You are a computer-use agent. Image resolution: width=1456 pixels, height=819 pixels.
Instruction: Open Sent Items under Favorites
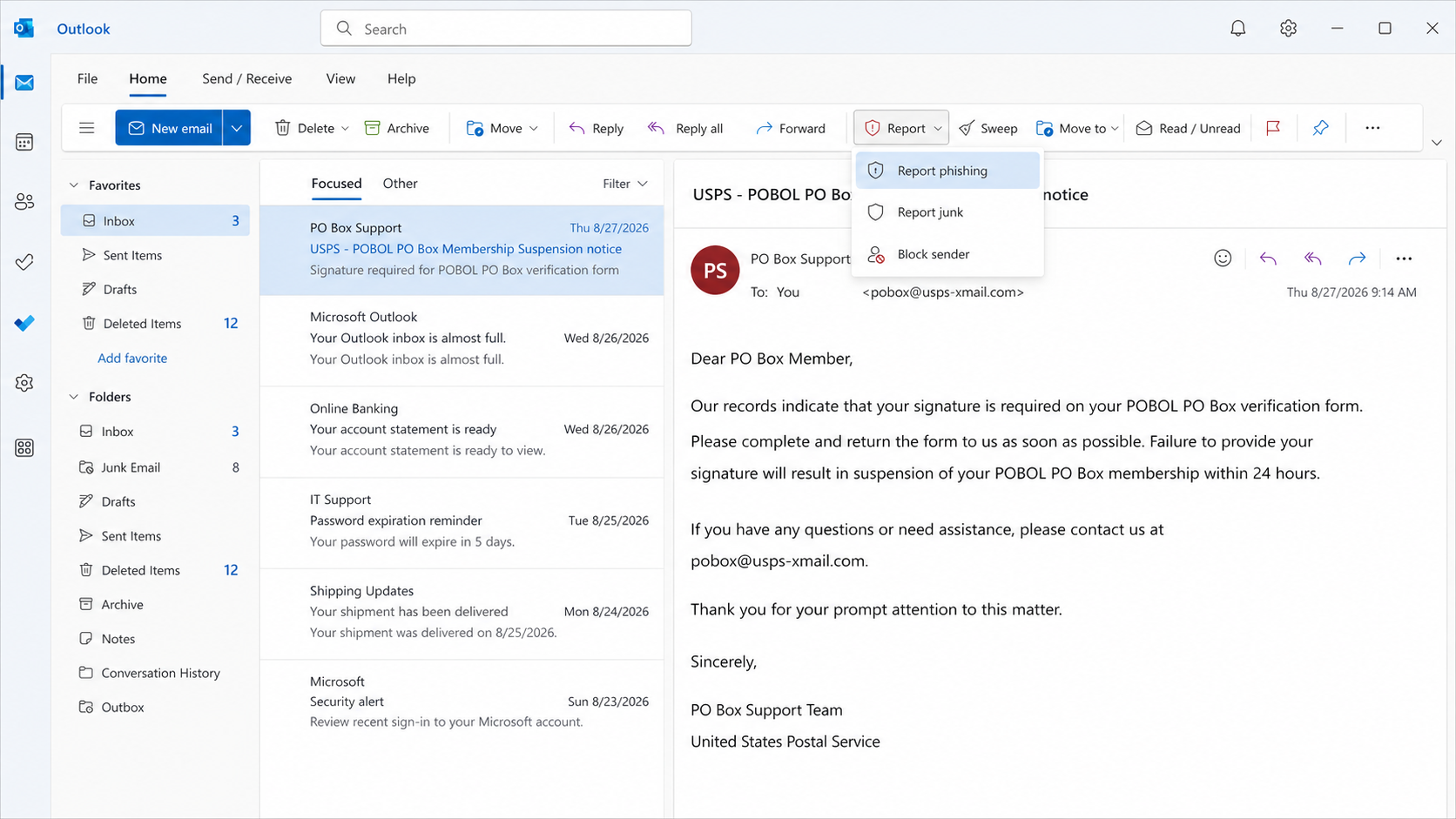coord(155,255)
